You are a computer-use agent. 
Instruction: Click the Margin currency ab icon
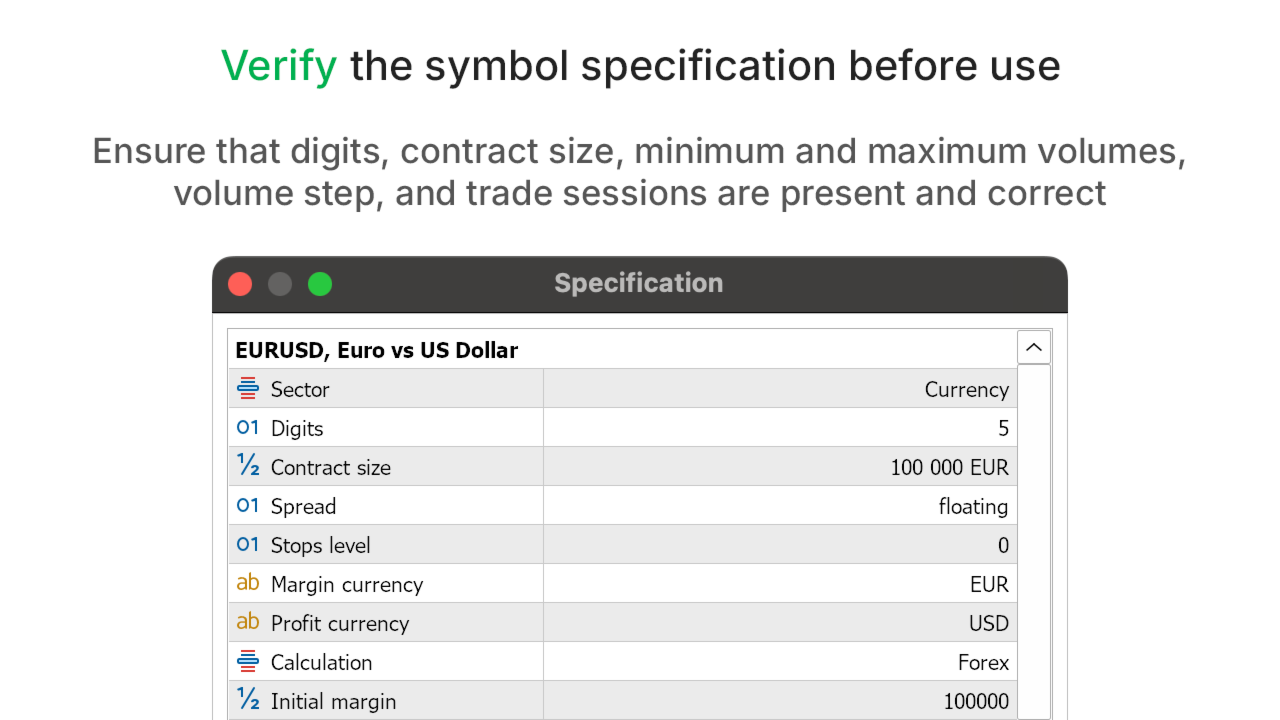click(248, 583)
